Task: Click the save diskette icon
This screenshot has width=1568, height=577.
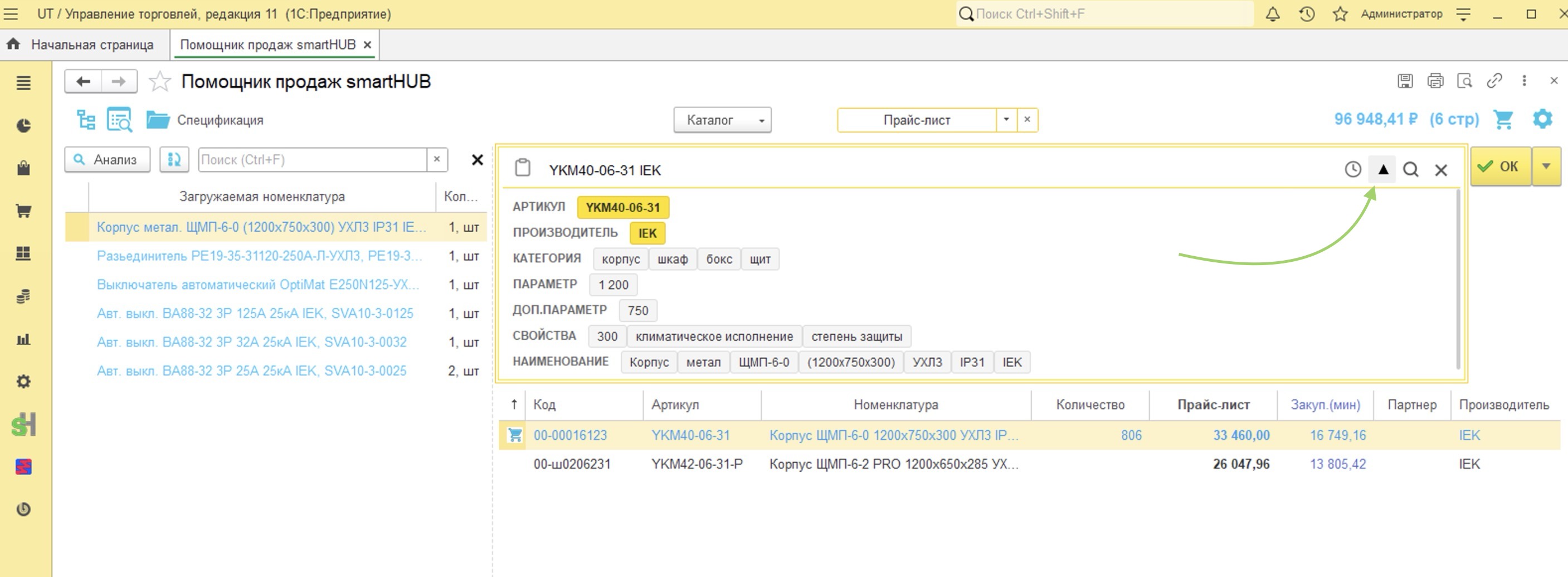Action: coord(1405,81)
